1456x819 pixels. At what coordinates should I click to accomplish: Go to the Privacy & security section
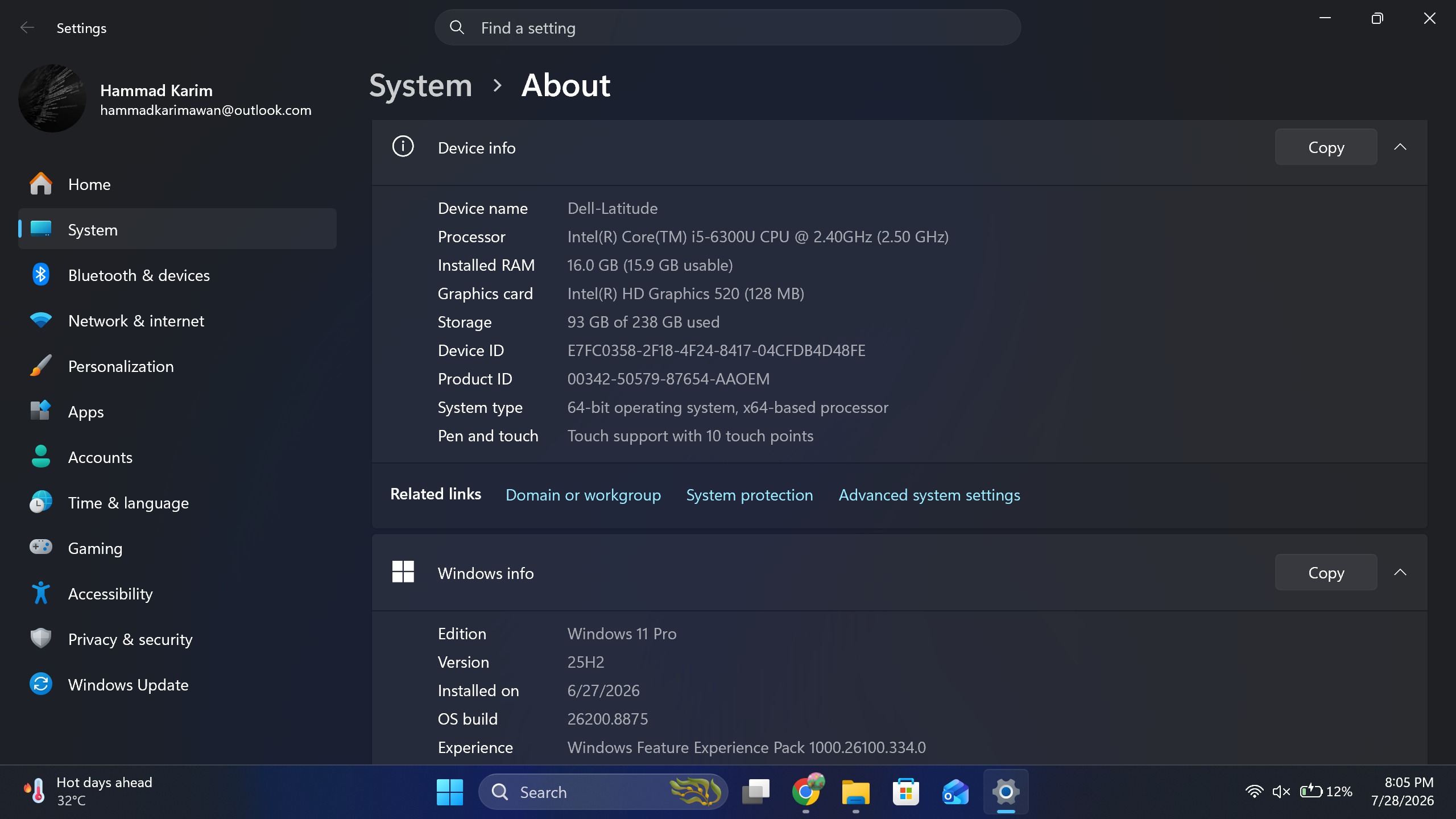pos(177,639)
